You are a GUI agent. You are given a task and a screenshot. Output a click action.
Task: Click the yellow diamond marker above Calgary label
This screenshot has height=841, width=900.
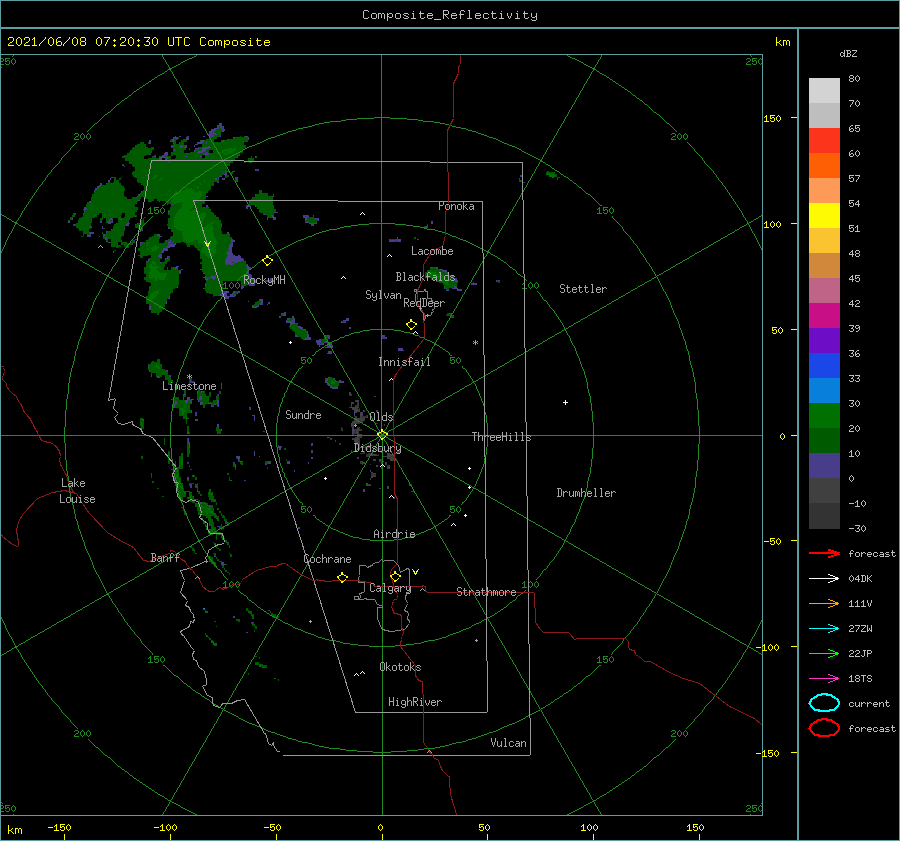(x=395, y=576)
